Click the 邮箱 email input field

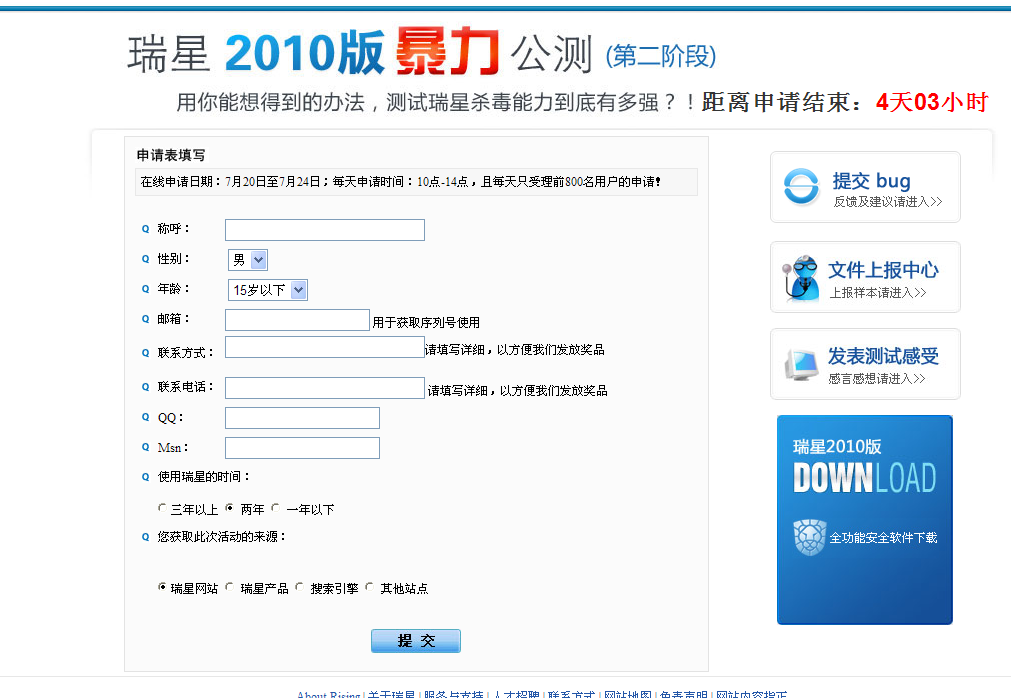(x=297, y=320)
